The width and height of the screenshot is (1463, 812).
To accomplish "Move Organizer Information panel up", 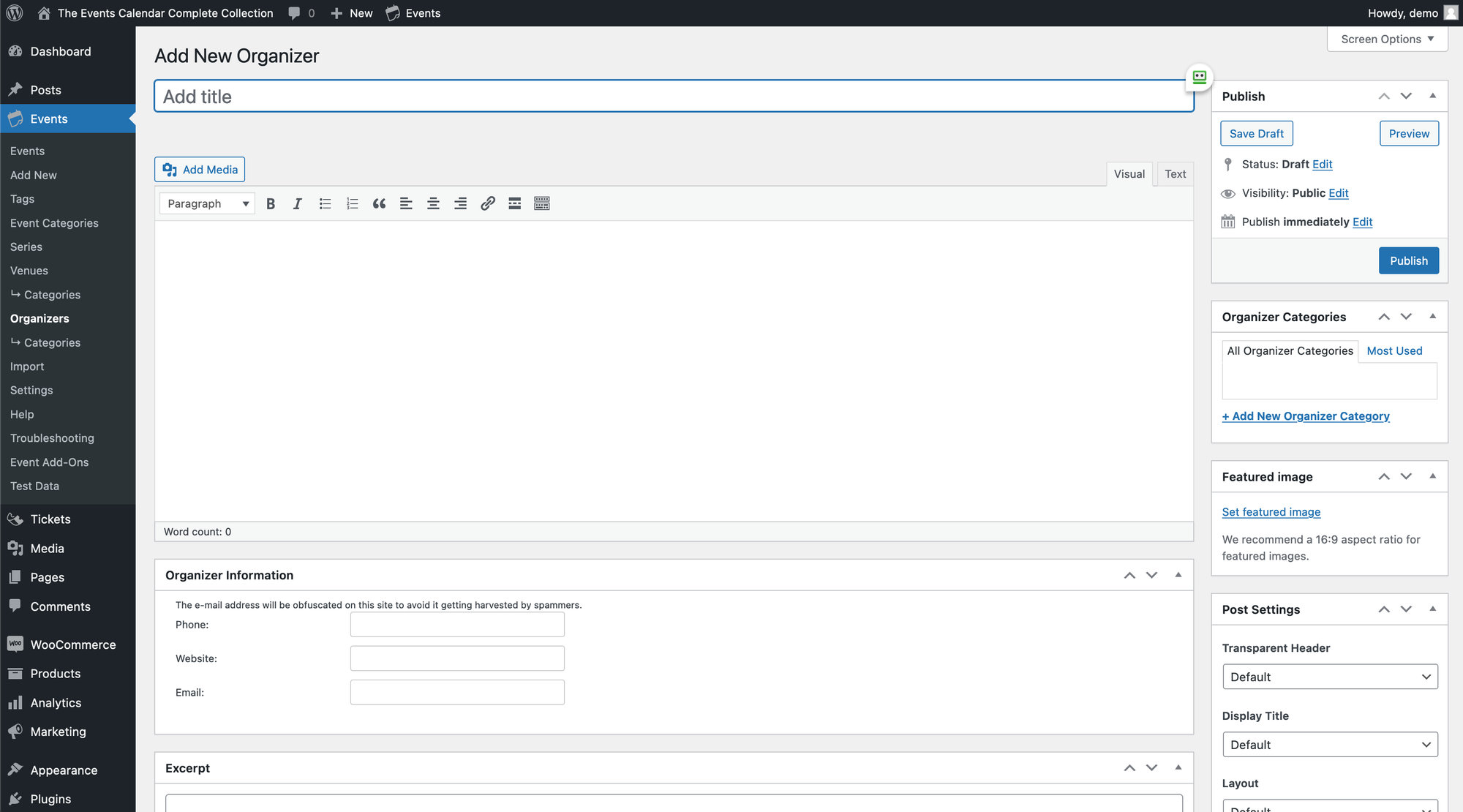I will (x=1129, y=576).
